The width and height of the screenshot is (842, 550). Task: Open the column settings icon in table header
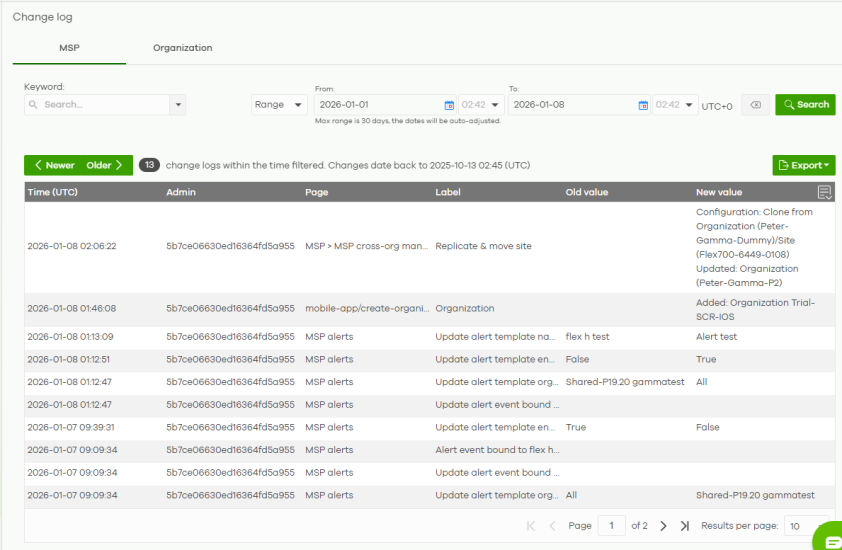825,192
